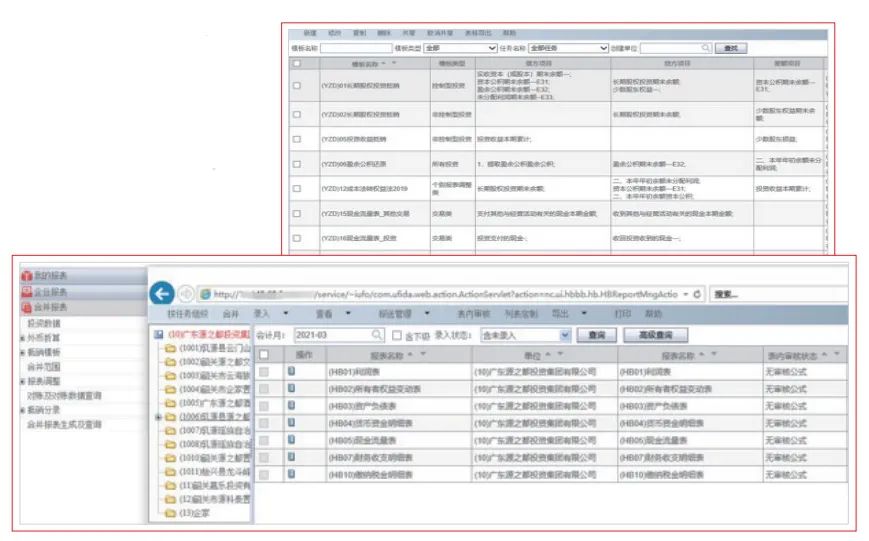Screen dimensions: 869x541
Task: Click the red icon of the second sidebar section
Action: pos(27,292)
